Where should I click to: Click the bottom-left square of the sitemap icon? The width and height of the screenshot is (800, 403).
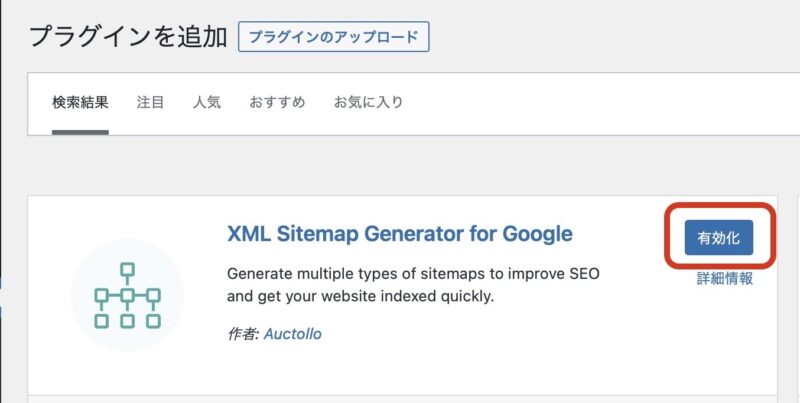pyautogui.click(x=102, y=321)
